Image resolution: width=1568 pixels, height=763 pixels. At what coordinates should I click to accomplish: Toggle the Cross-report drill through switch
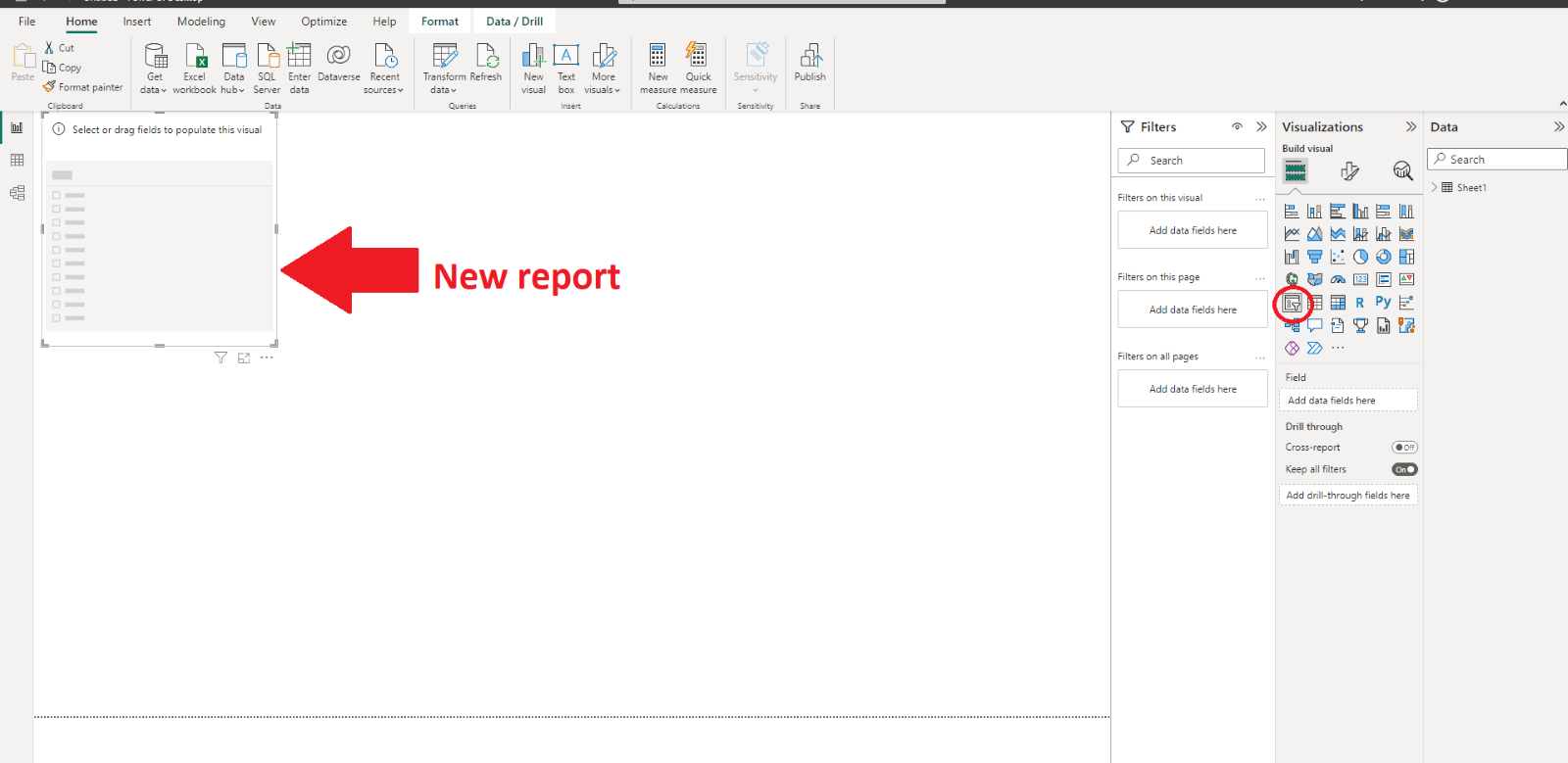point(1404,448)
